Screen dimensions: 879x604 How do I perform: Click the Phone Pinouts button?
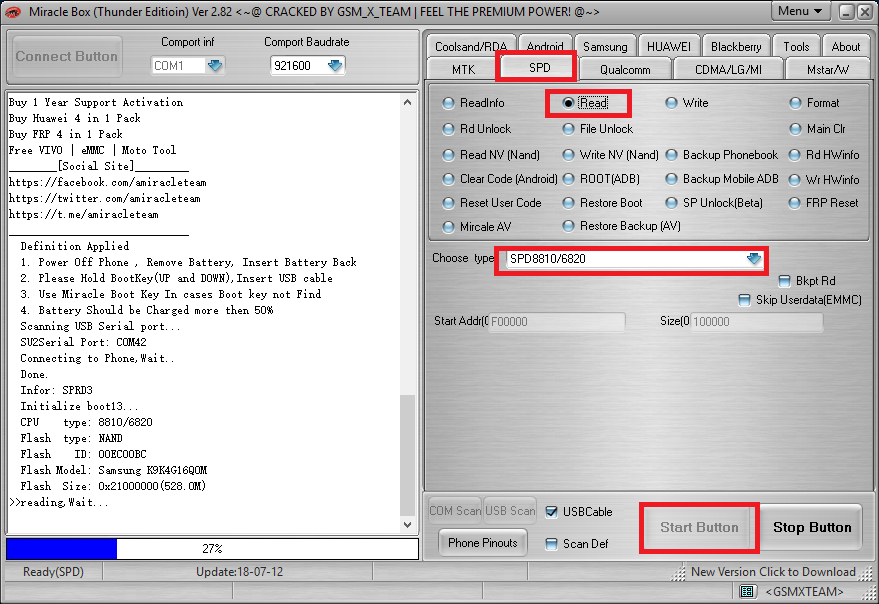click(483, 543)
